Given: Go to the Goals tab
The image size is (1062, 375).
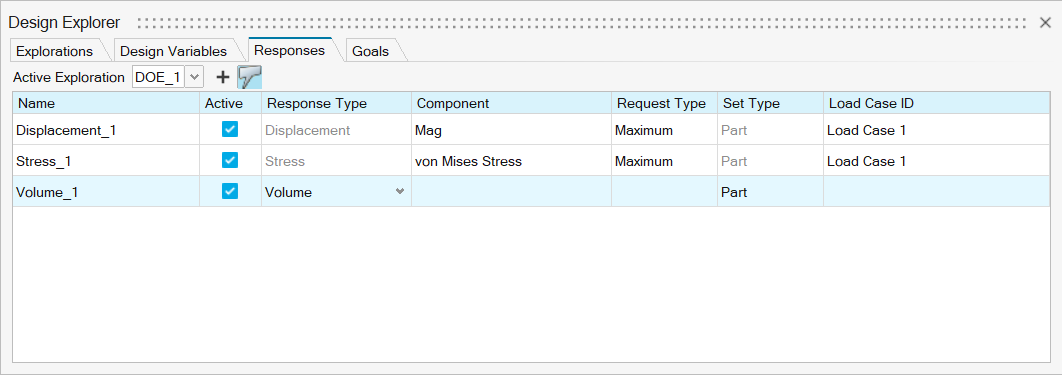Looking at the screenshot, I should pyautogui.click(x=370, y=51).
